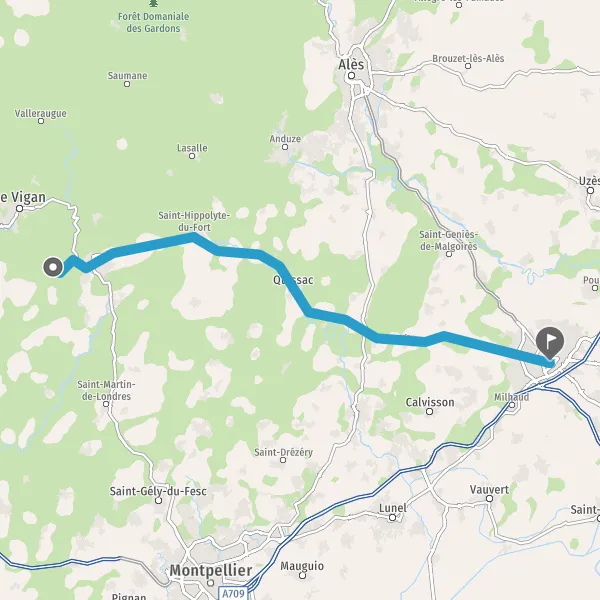The height and width of the screenshot is (600, 600).
Task: Click the Lunel town marker dot
Action: [x=392, y=518]
